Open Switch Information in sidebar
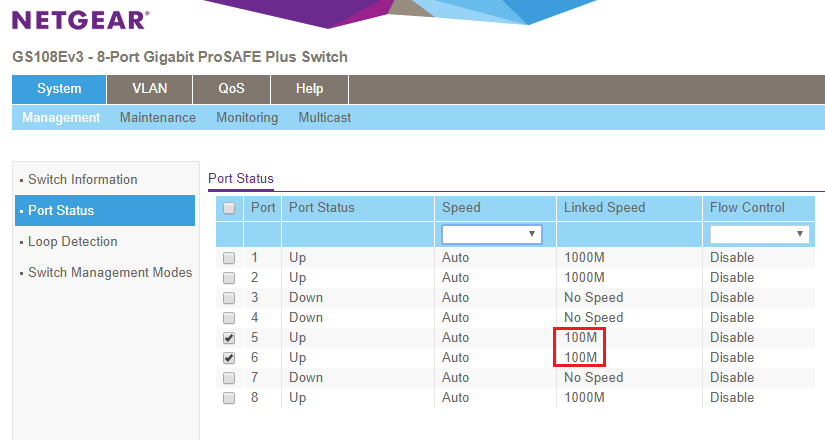The width and height of the screenshot is (825, 440). (x=82, y=180)
